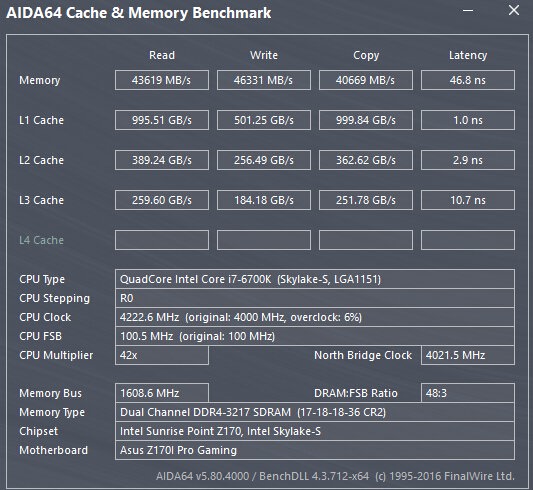The height and width of the screenshot is (490, 533).
Task: Click the Memory Bus 1608.6 MHz field
Action: pos(162,393)
